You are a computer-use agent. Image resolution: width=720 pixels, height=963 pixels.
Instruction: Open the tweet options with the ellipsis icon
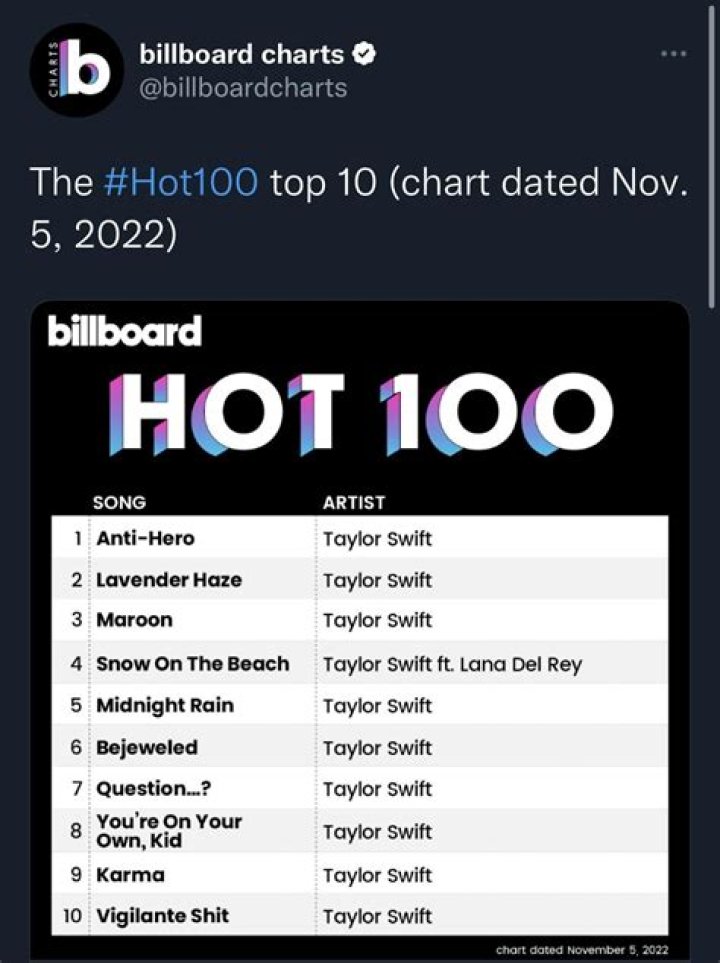(672, 55)
